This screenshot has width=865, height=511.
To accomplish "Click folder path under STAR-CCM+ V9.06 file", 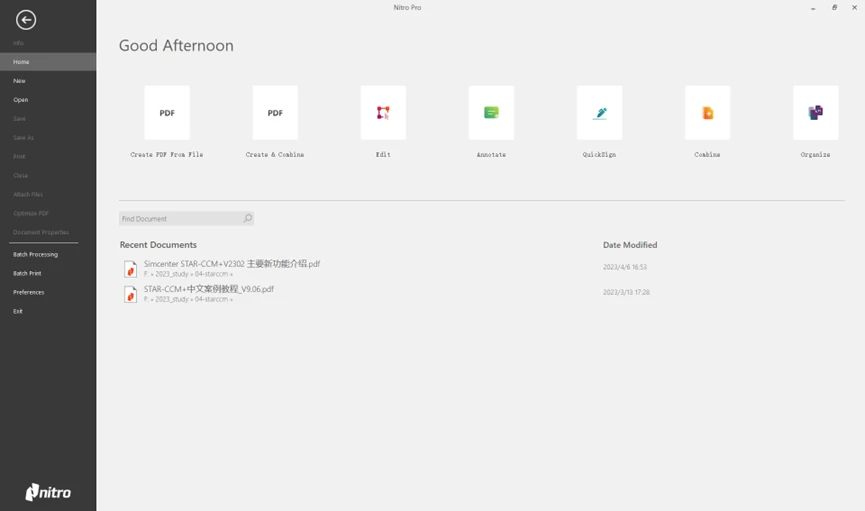I will click(x=188, y=299).
